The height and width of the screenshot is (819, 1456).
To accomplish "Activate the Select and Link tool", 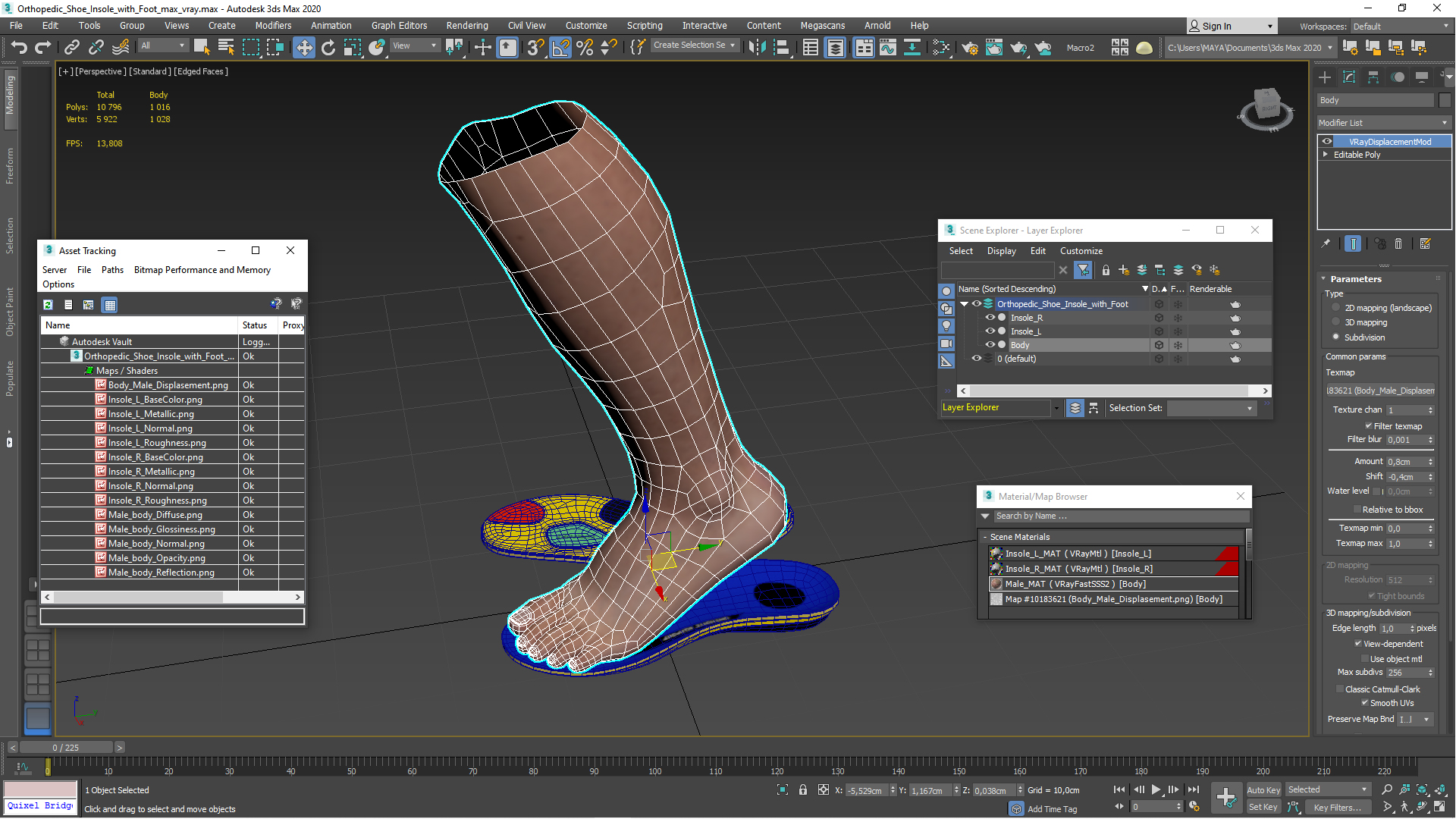I will coord(72,47).
